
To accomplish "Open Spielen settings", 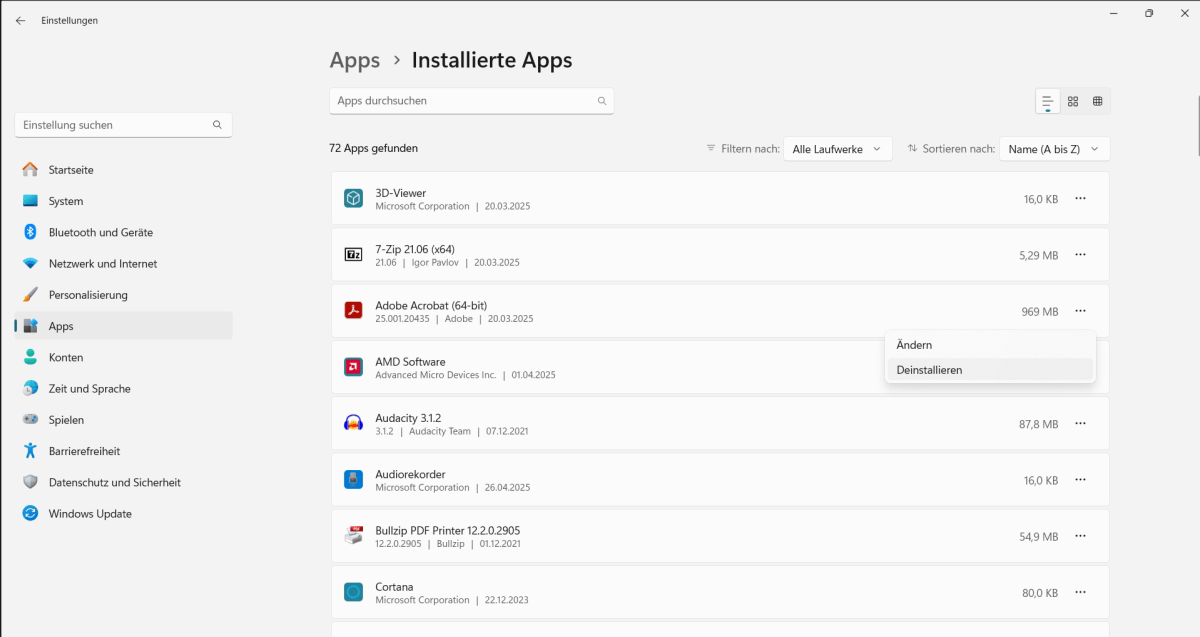I will (124, 420).
